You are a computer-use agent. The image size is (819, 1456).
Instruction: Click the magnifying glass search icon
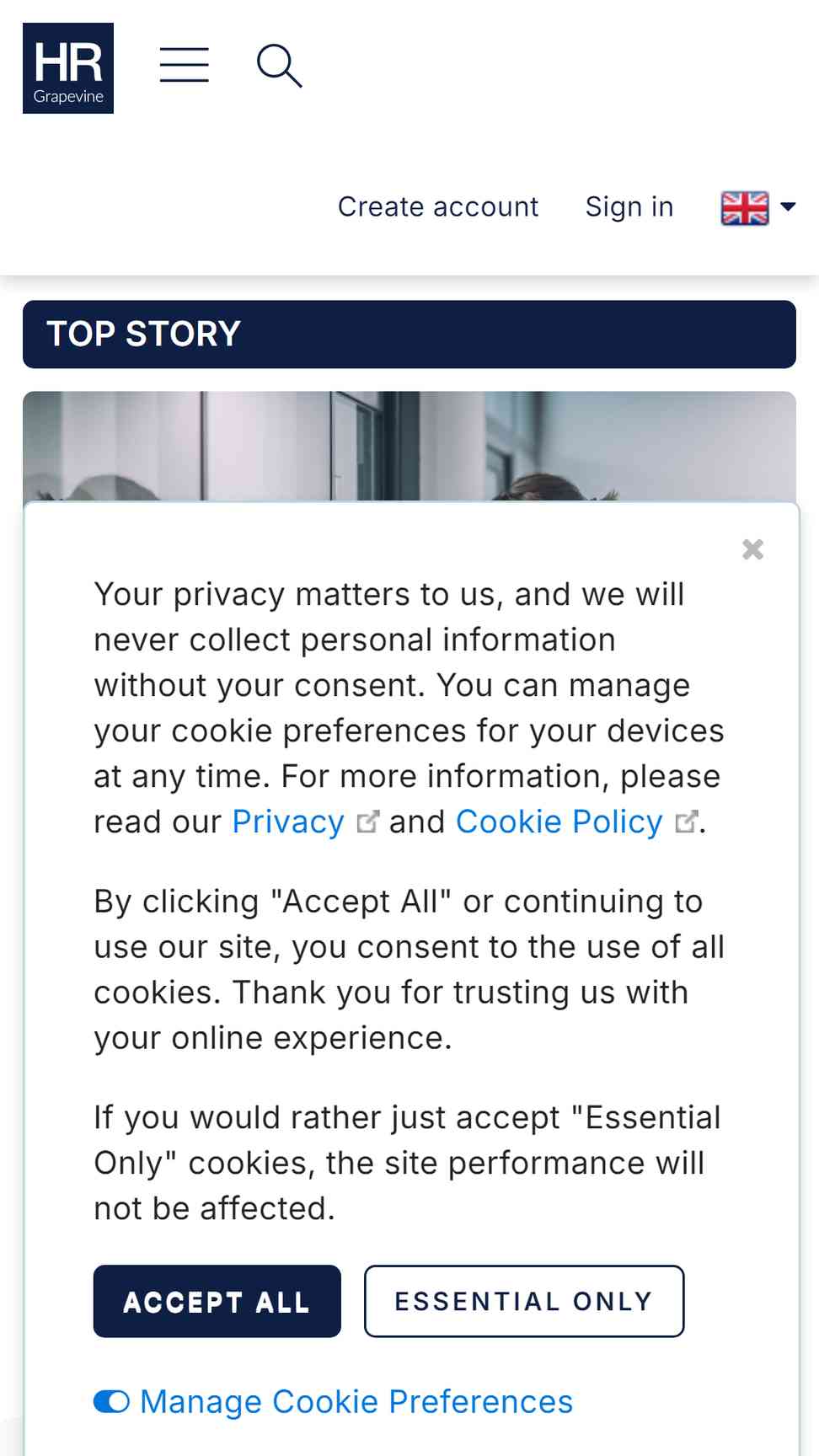click(x=279, y=67)
